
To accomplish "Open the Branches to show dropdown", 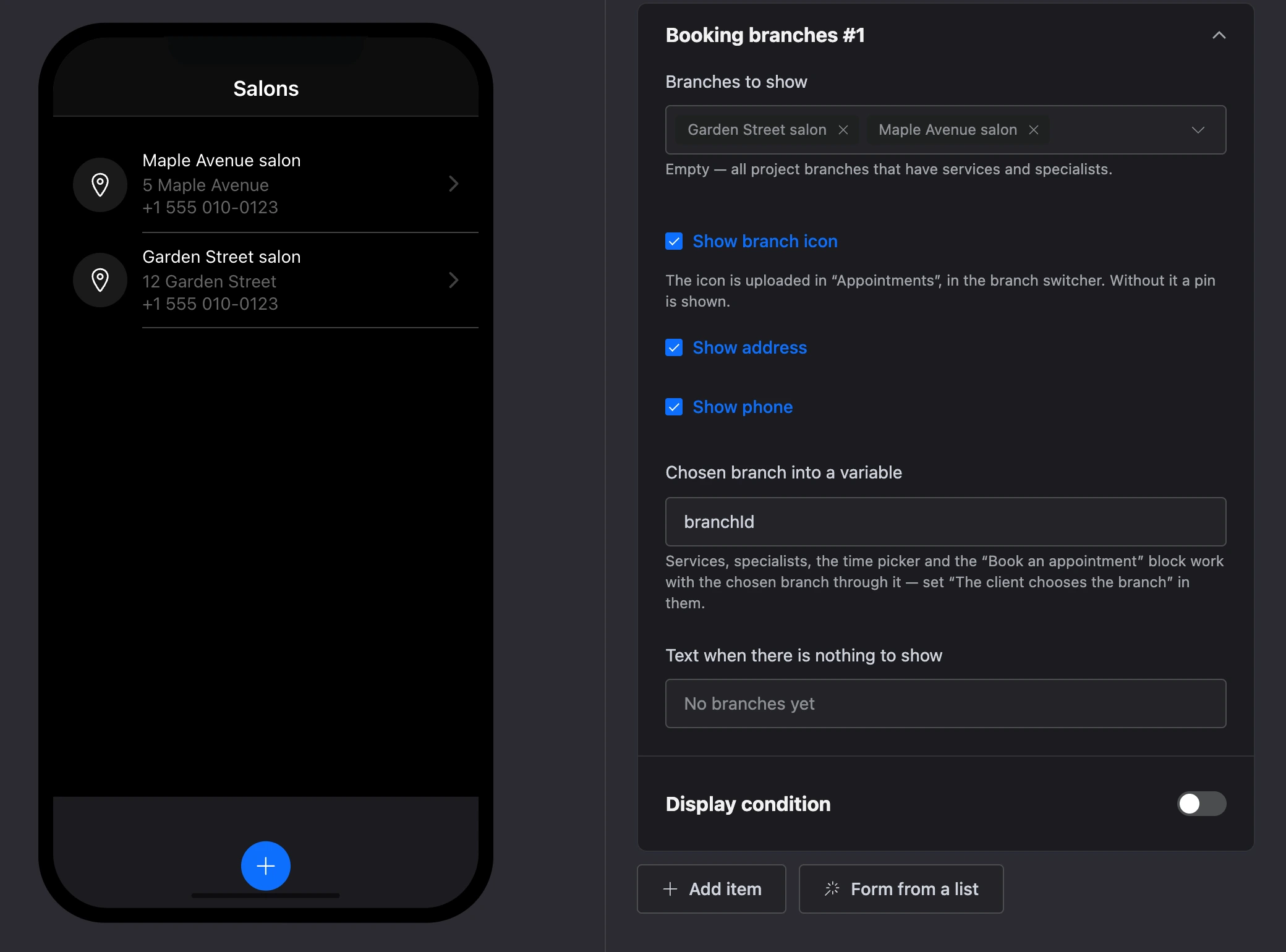I will point(1198,130).
